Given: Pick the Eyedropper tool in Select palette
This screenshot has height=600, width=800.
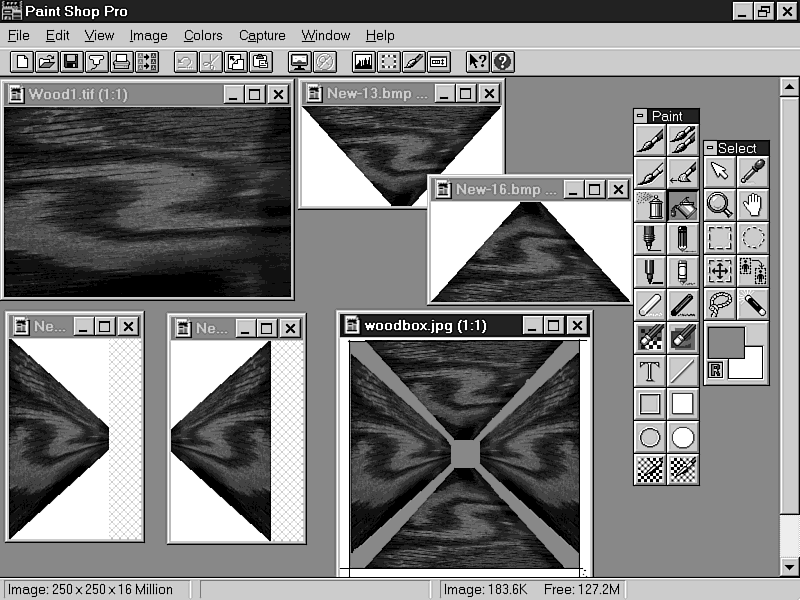Looking at the screenshot, I should click(753, 172).
